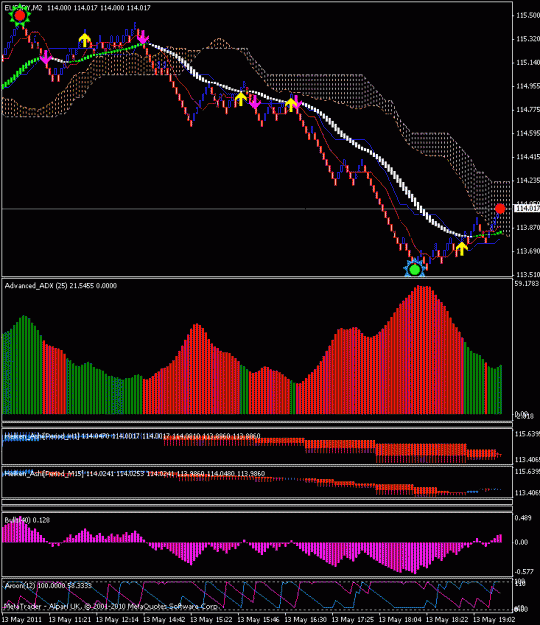Viewport: 540px width, 625px height.
Task: Click the 115.140 price axis label
Action: tap(528, 62)
